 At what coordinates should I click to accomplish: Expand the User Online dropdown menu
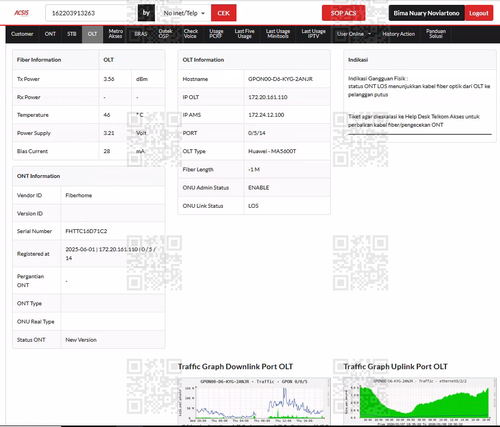354,34
